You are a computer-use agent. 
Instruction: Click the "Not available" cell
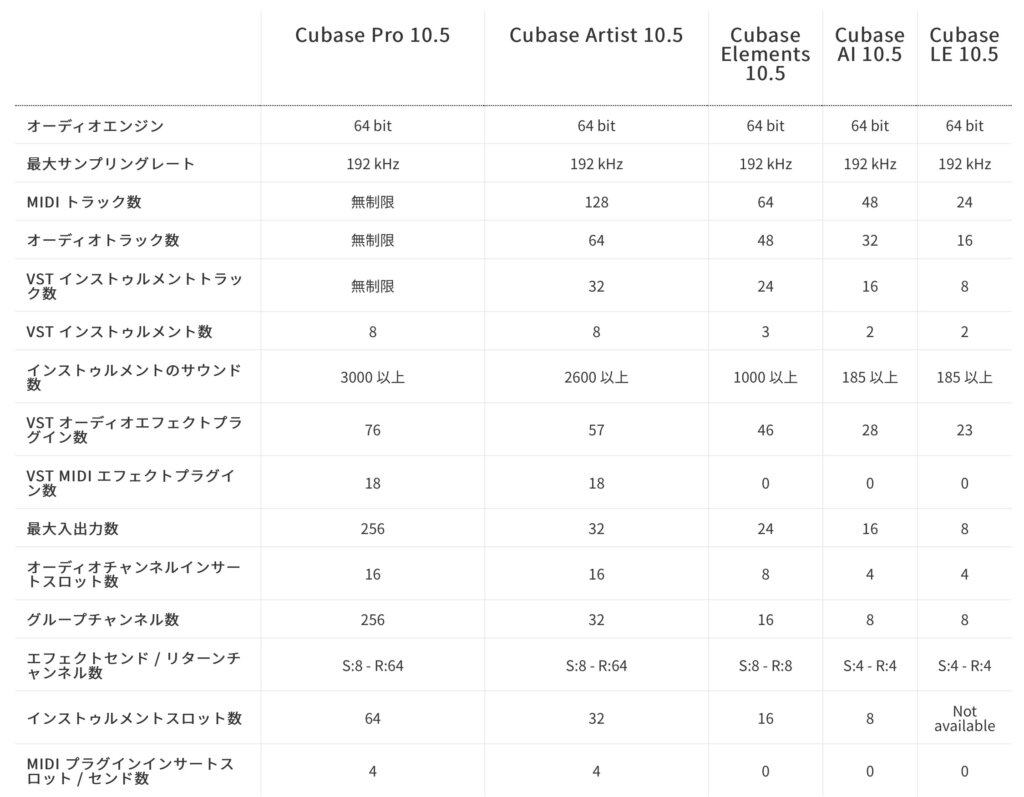point(964,718)
